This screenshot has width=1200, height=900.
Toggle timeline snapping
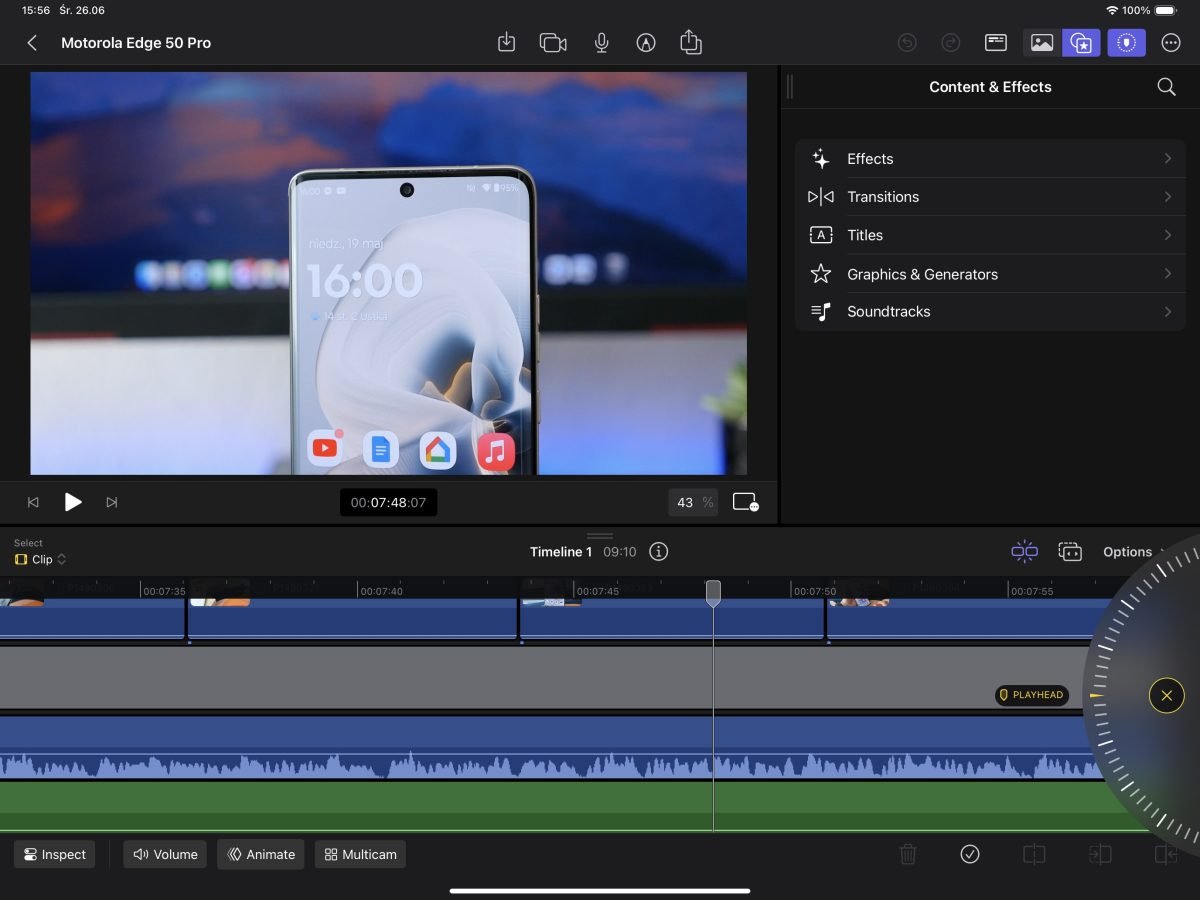point(1025,552)
